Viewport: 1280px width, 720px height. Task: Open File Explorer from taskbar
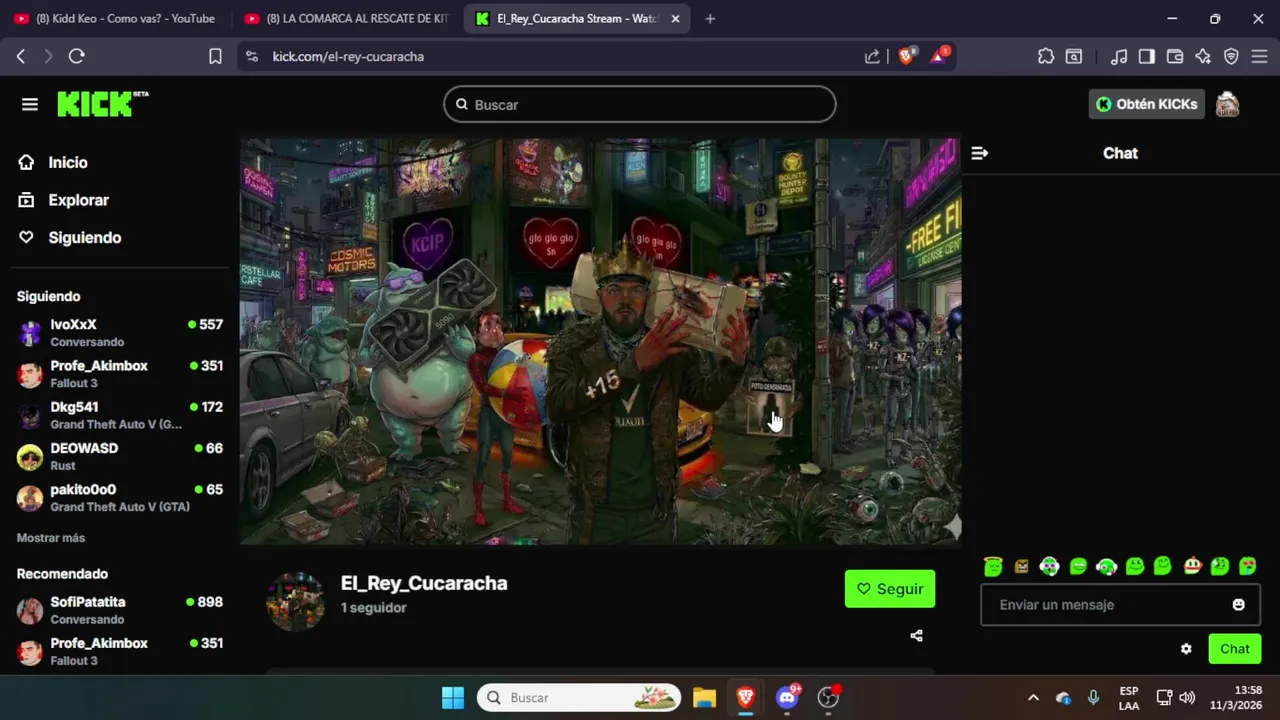point(704,697)
